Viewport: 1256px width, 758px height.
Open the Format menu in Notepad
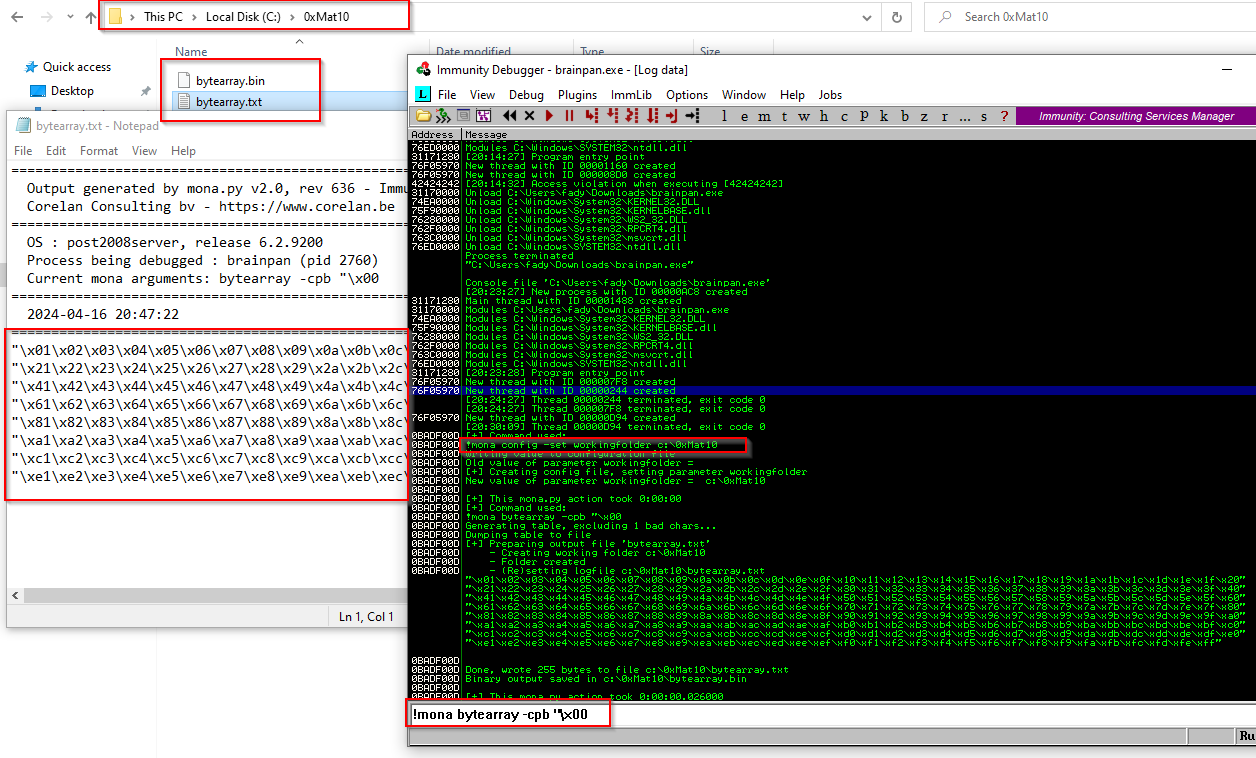tap(99, 151)
